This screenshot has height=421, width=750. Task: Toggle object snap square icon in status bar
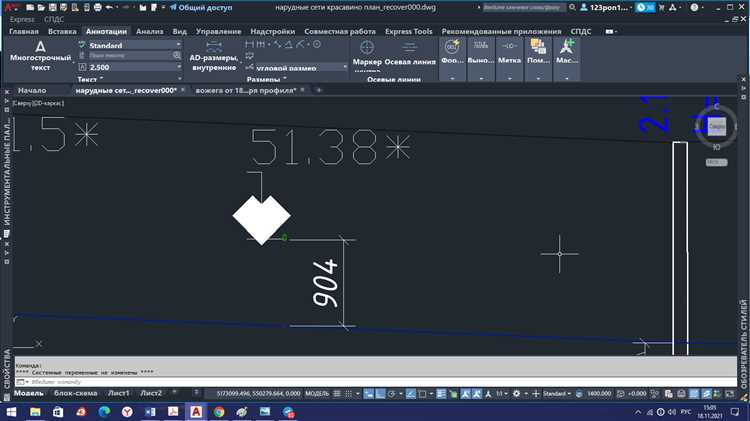[422, 394]
